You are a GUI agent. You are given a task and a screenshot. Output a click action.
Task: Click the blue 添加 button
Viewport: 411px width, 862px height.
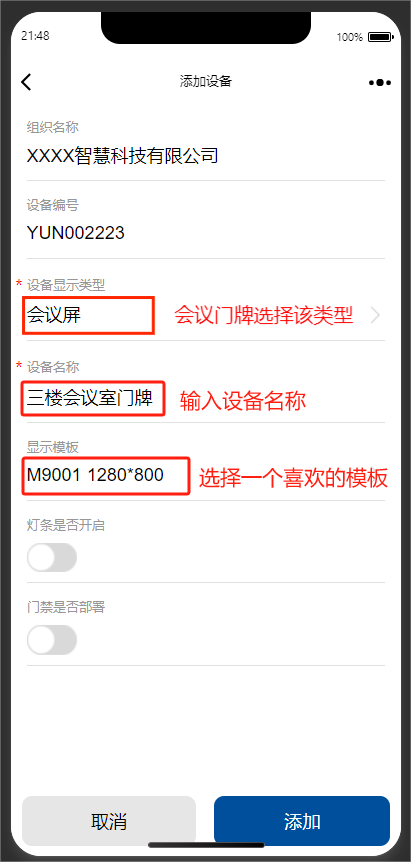point(302,821)
